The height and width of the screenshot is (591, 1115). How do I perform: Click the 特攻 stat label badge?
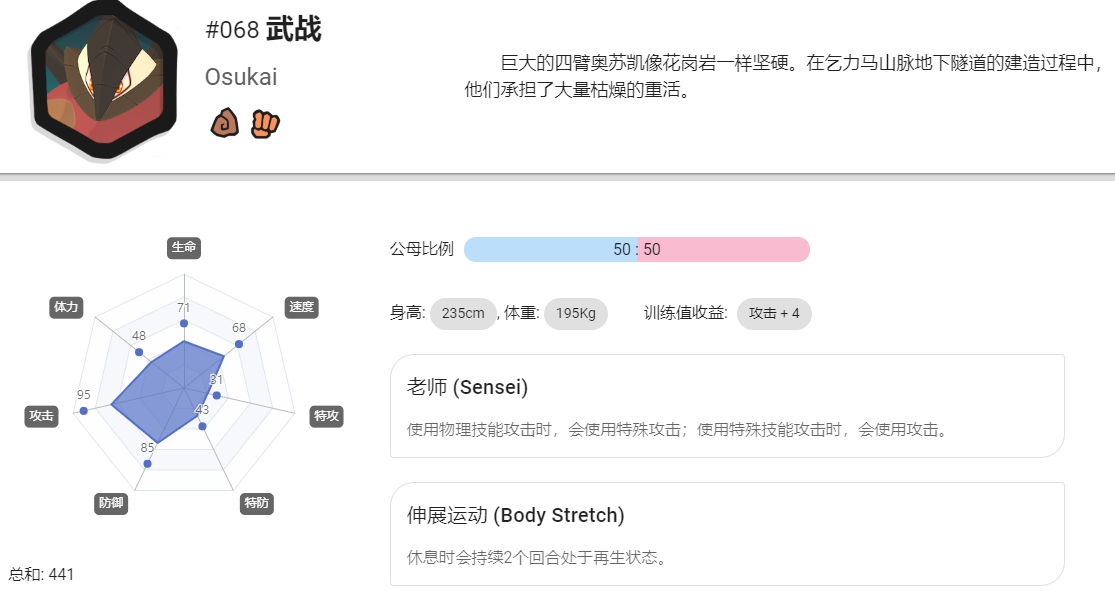pos(327,416)
